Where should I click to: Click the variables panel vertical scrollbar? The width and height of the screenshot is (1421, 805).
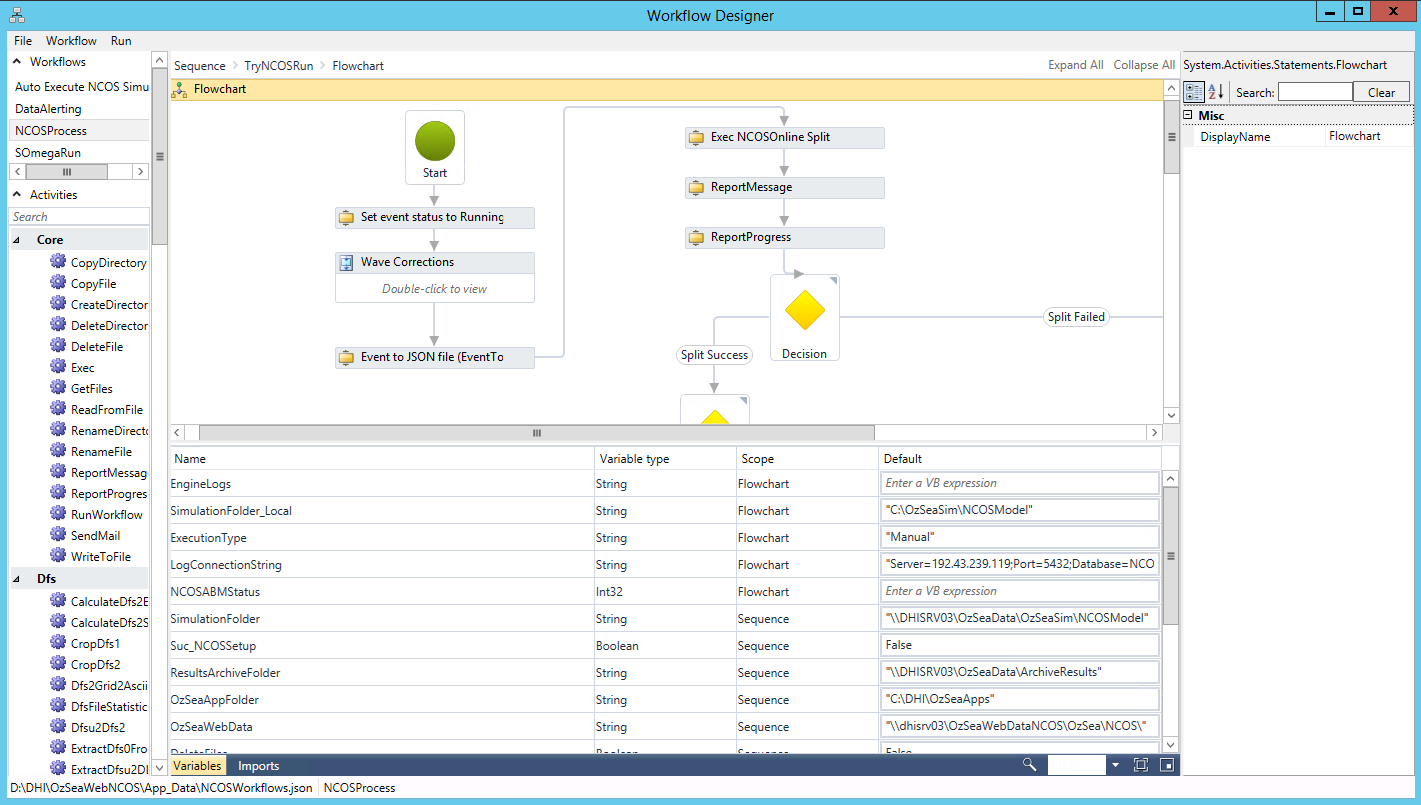1171,557
